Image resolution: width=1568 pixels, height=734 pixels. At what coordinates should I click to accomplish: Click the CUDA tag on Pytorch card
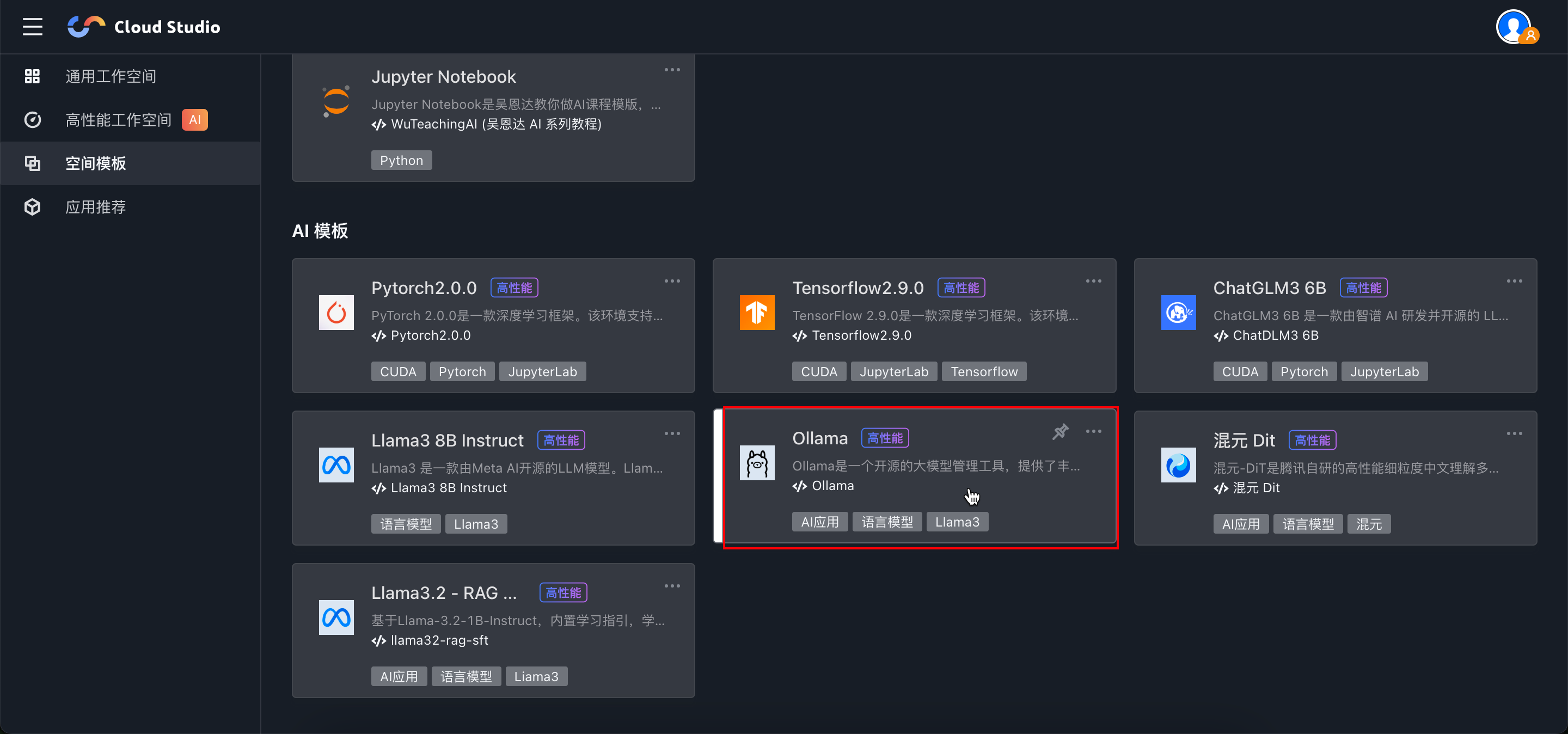click(397, 372)
